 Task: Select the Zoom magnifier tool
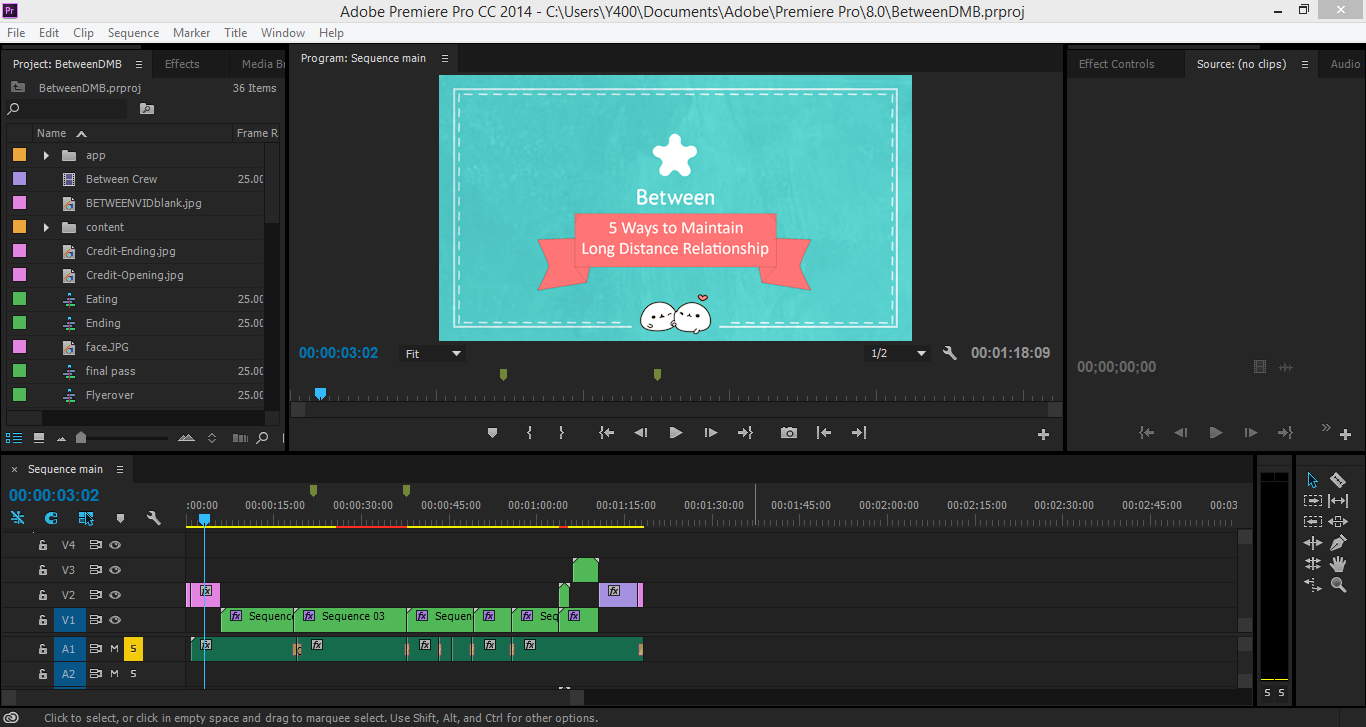point(1338,585)
